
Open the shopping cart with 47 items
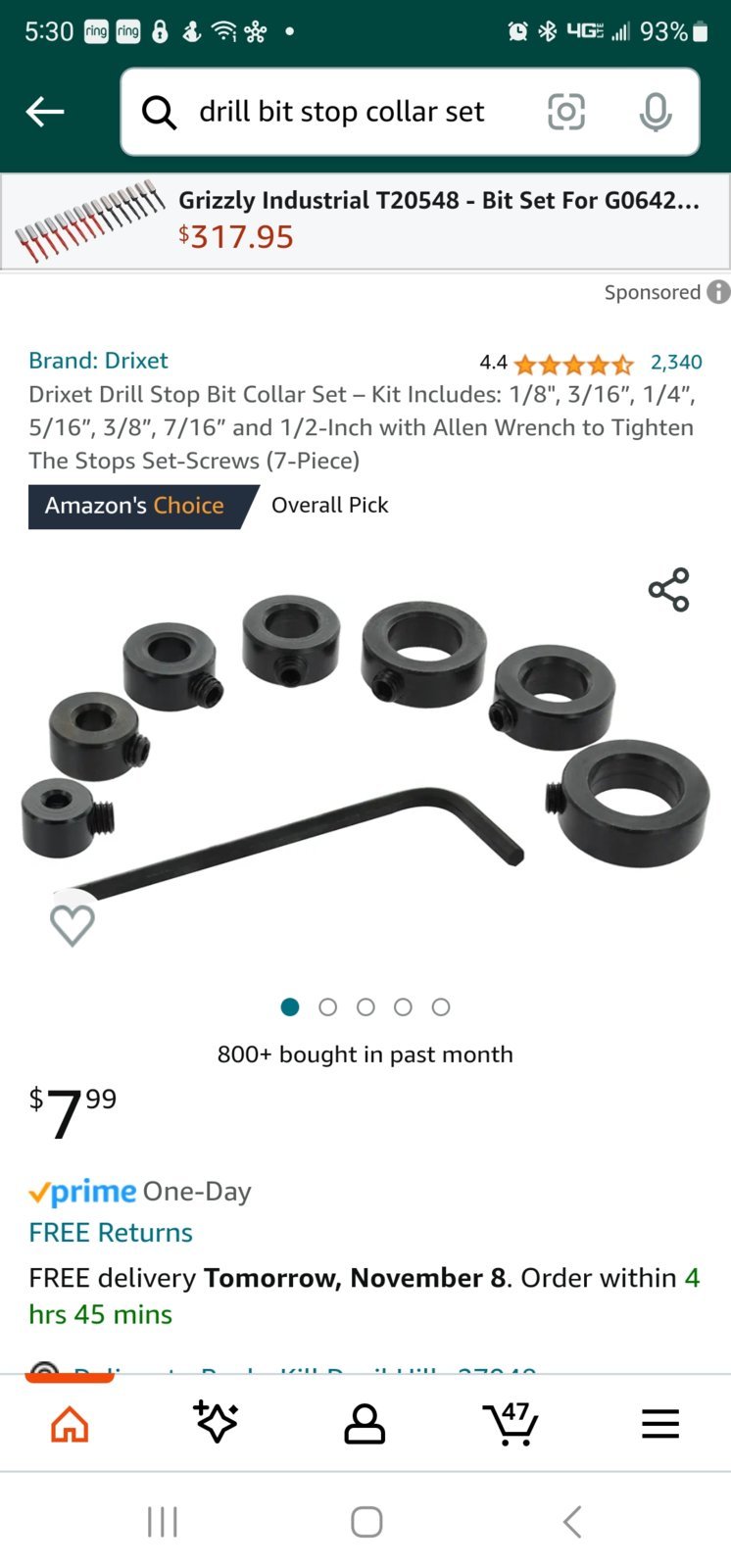[511, 1424]
